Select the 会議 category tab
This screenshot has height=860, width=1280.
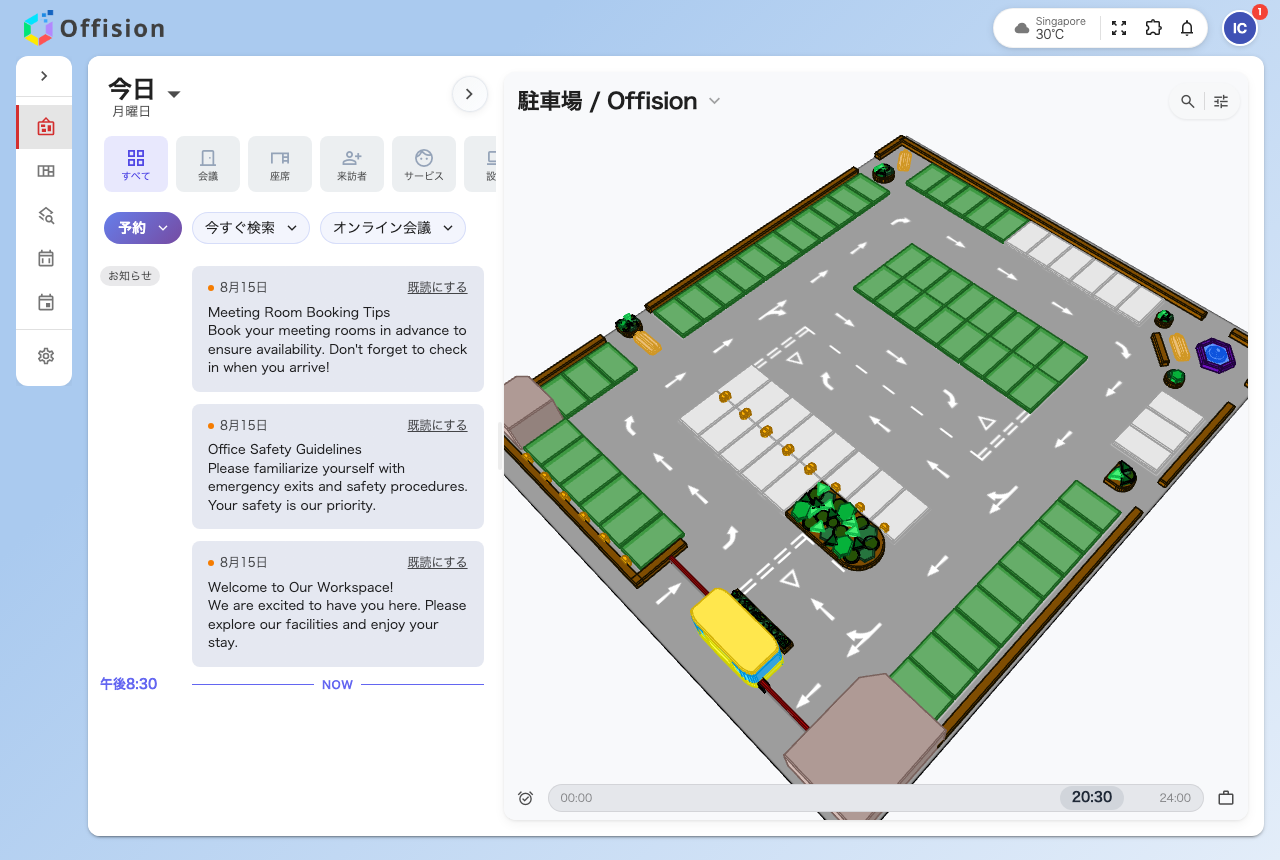coord(208,164)
